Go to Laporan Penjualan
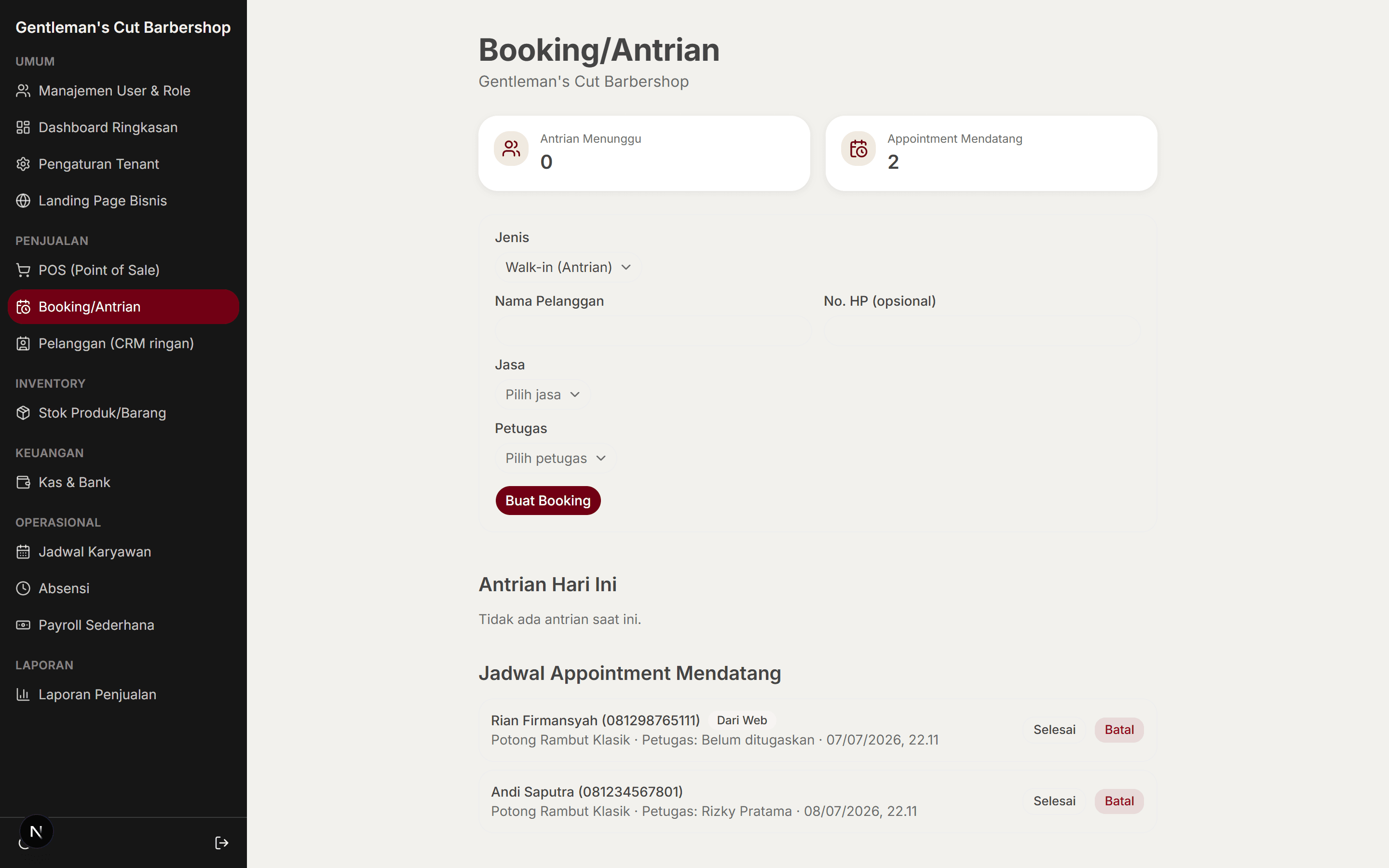The width and height of the screenshot is (1389, 868). [x=123, y=695]
